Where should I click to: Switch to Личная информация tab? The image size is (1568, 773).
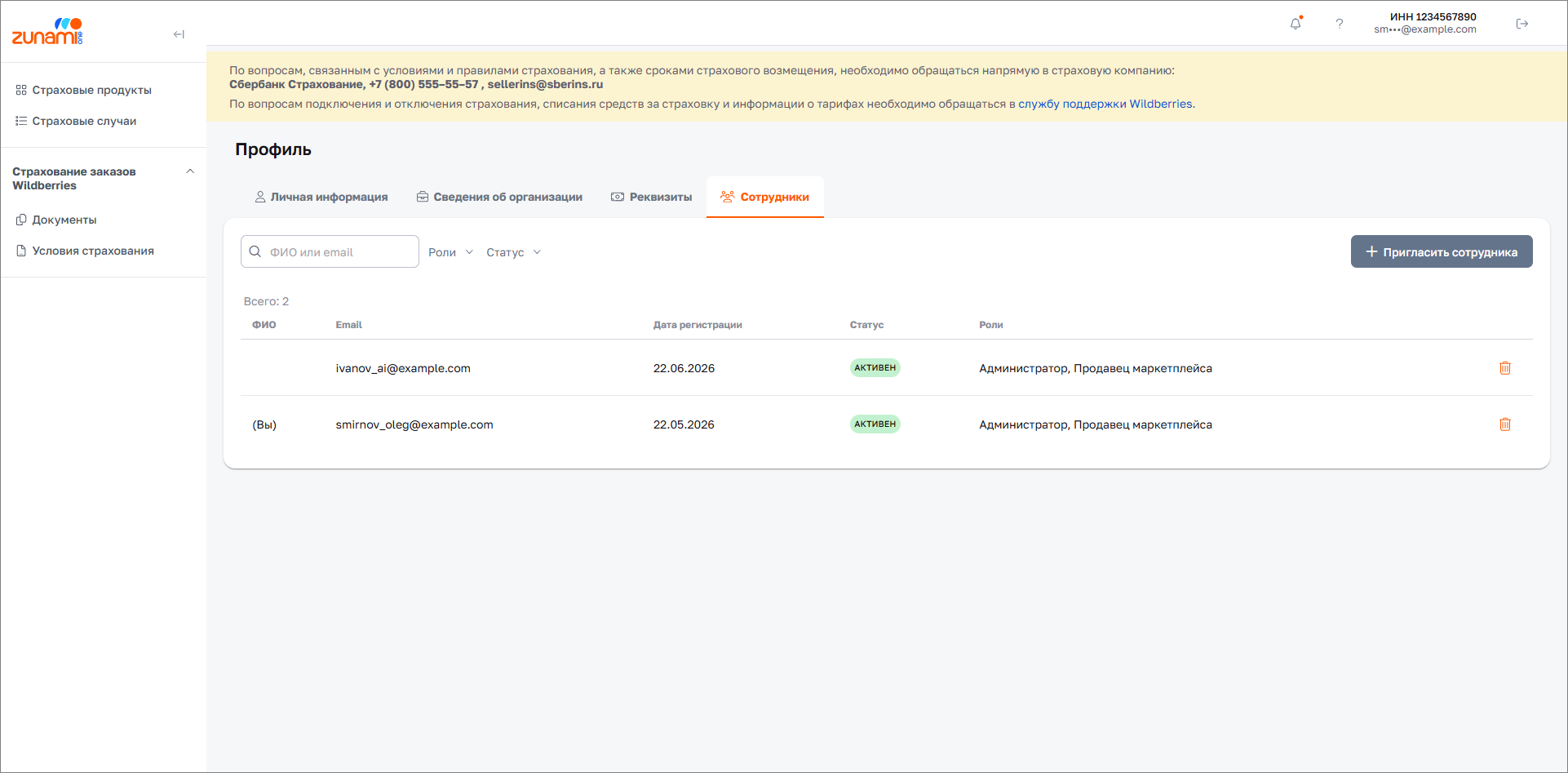tap(321, 197)
